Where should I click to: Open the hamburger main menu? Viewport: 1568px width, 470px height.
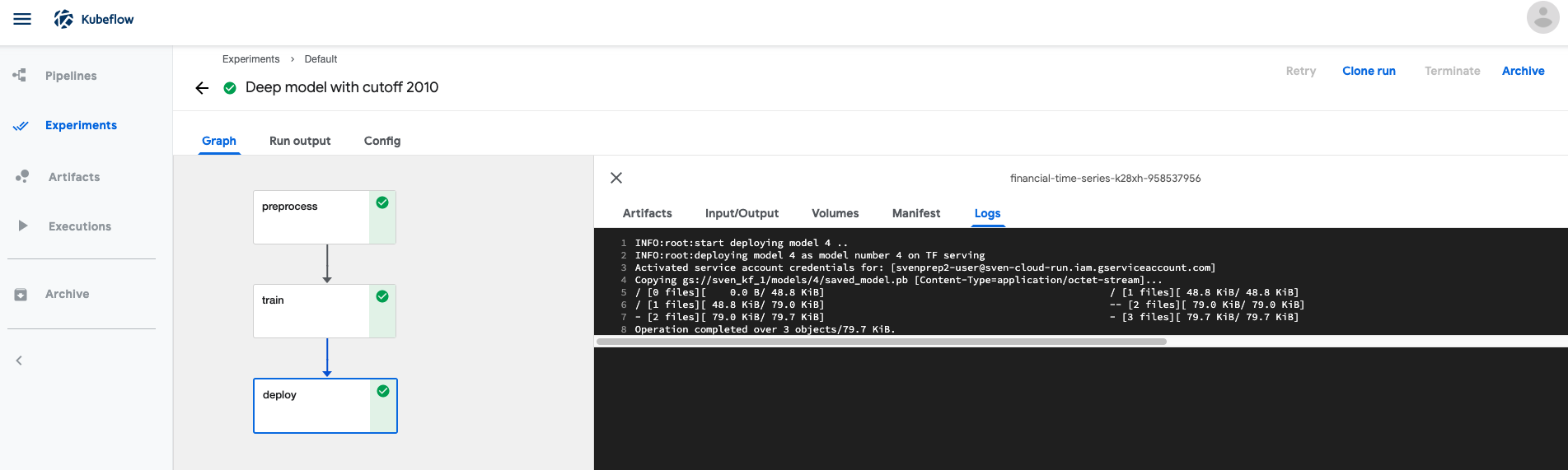pos(22,19)
